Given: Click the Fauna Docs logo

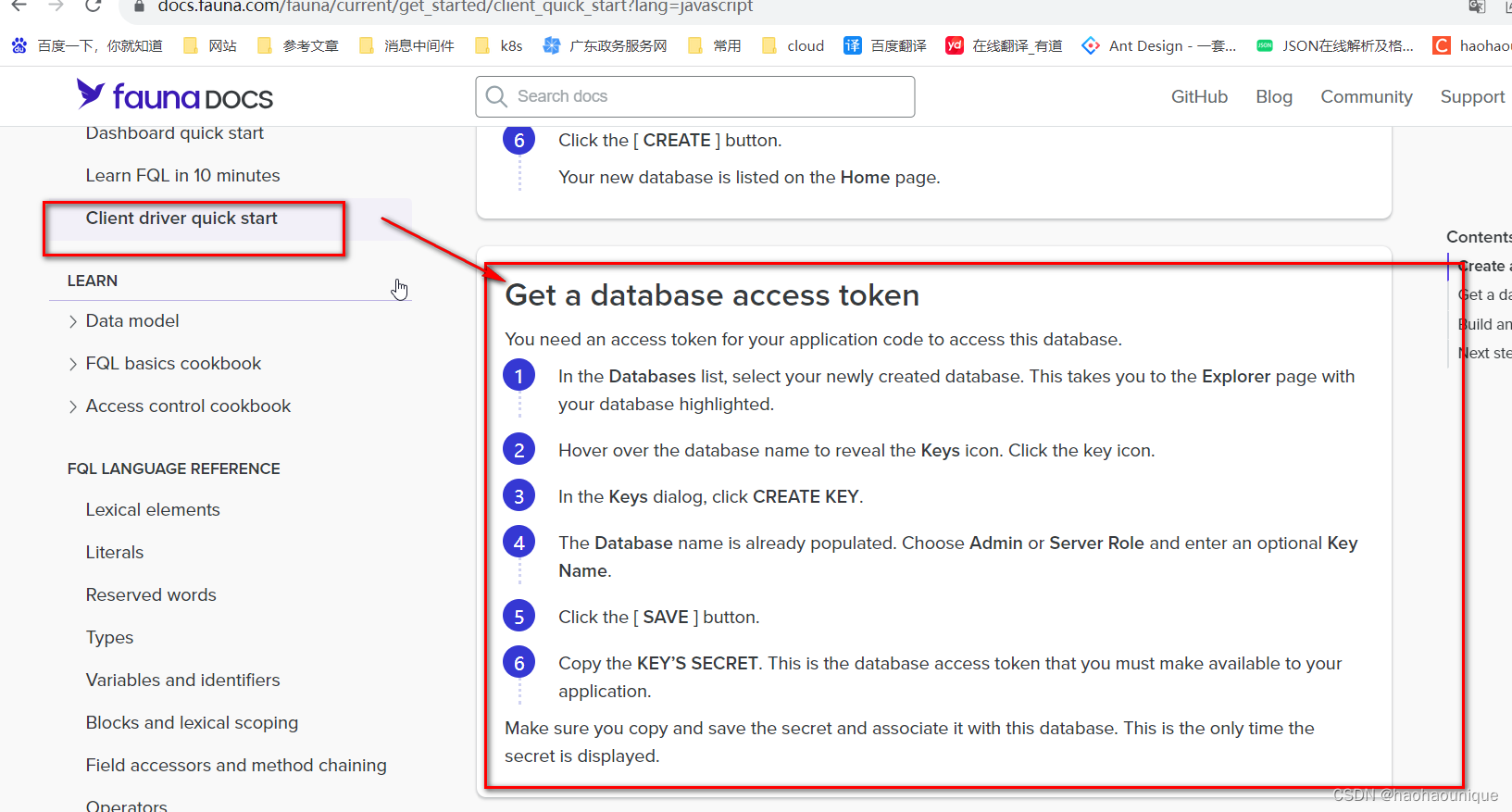Looking at the screenshot, I should click(175, 95).
